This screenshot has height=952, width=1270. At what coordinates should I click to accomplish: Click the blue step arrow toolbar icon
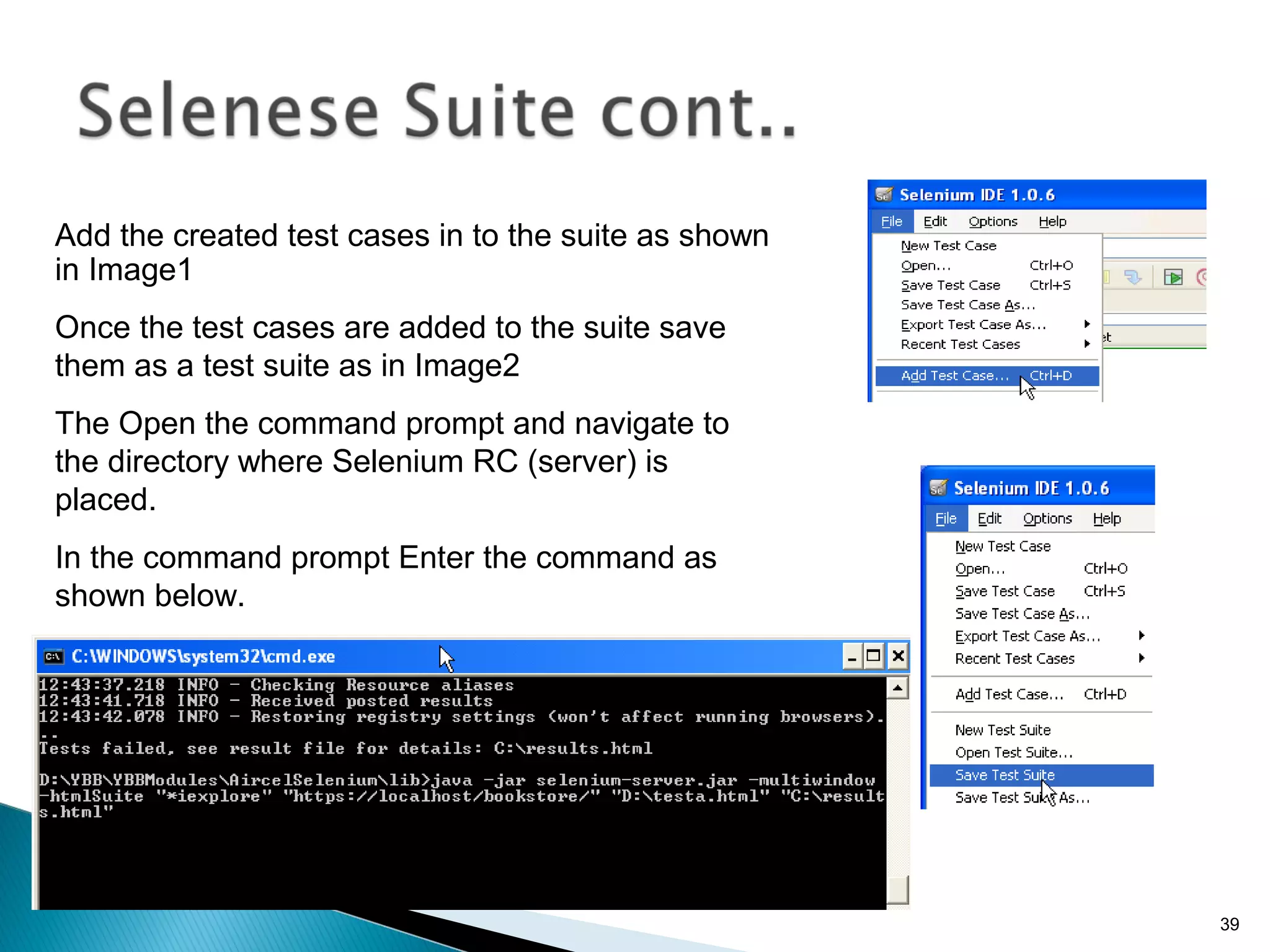pyautogui.click(x=1133, y=277)
